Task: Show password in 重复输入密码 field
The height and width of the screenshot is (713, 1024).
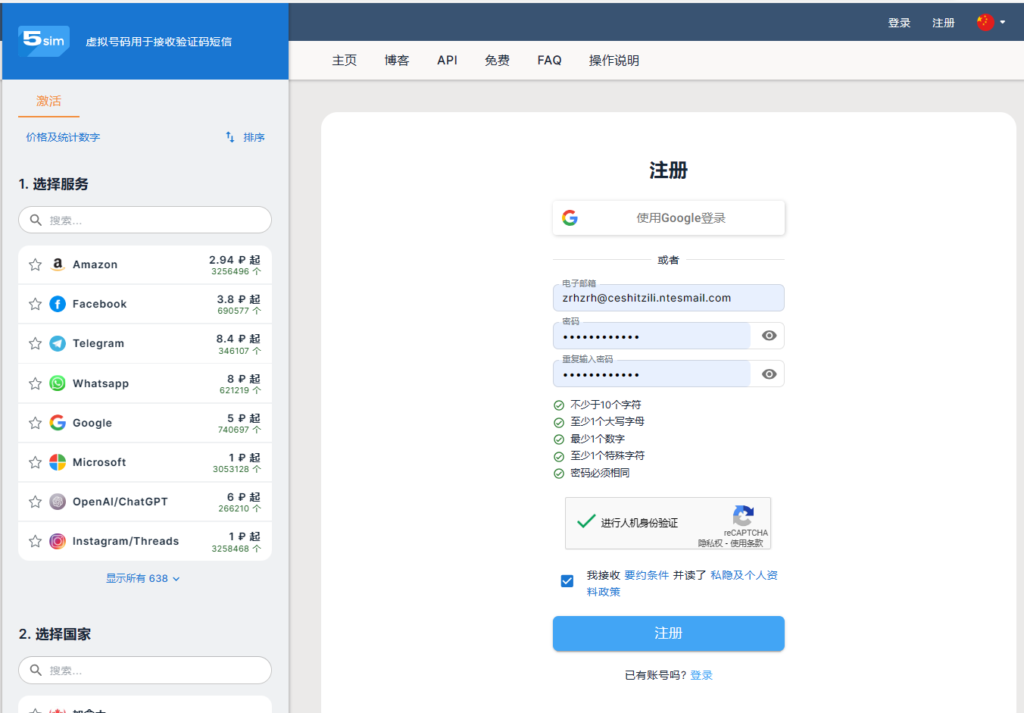Action: pyautogui.click(x=768, y=374)
